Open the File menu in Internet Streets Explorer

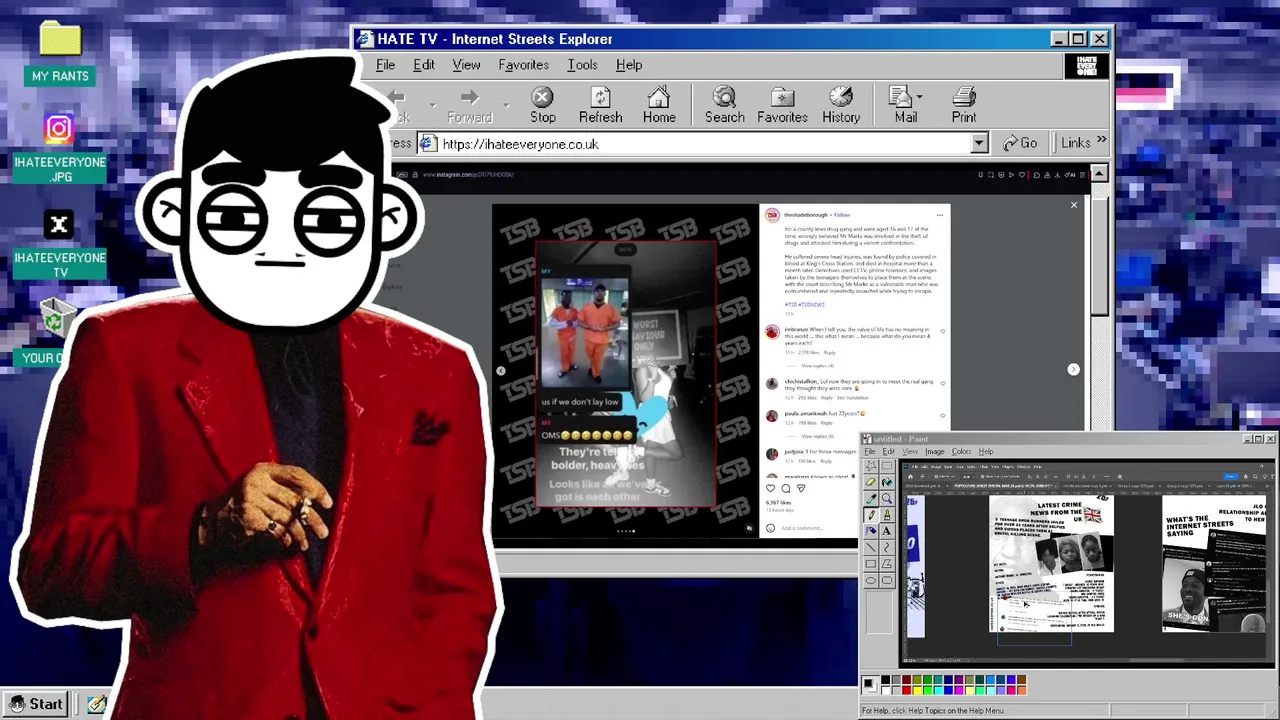click(385, 65)
